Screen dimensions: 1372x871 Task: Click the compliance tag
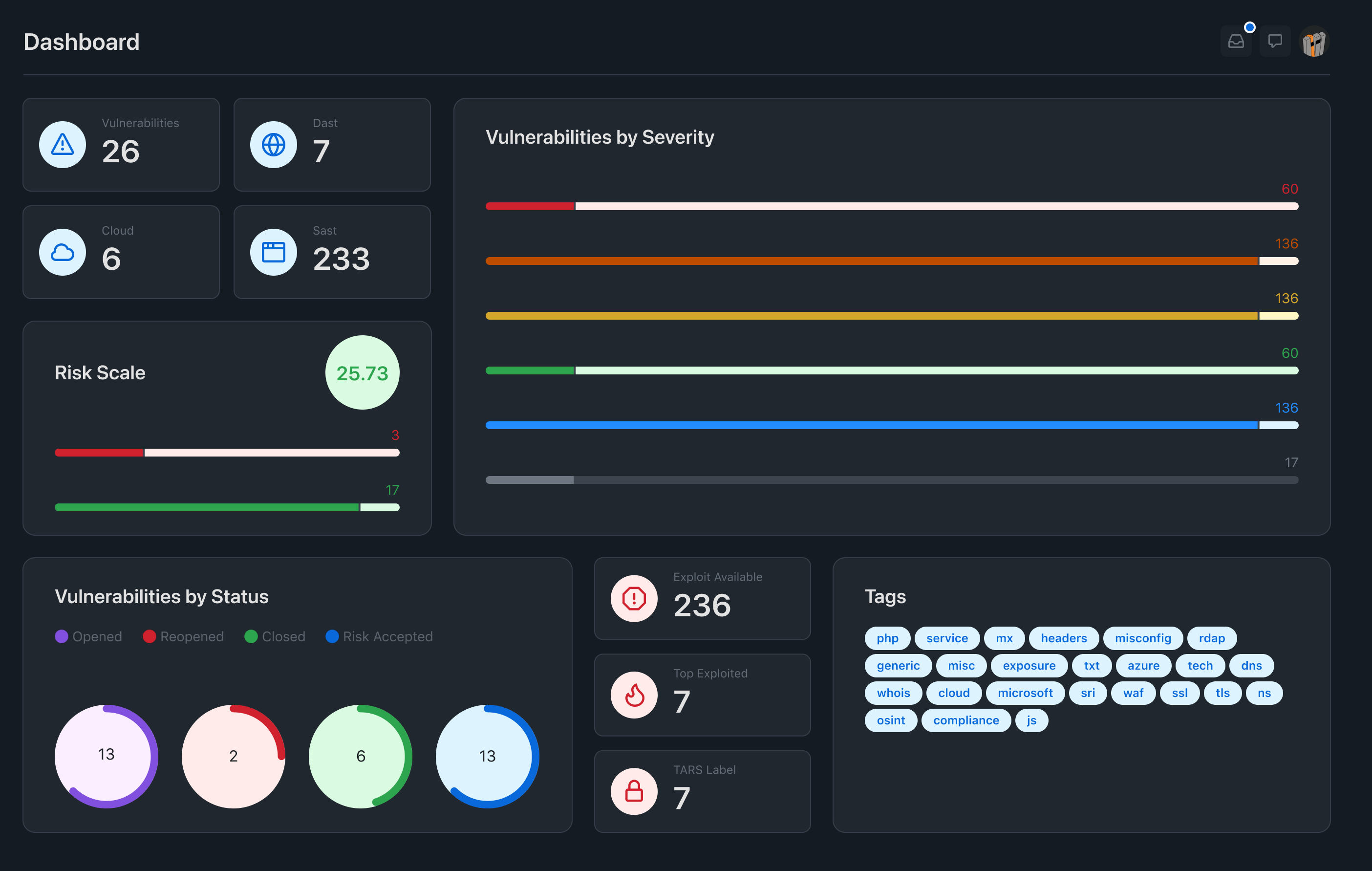click(966, 720)
